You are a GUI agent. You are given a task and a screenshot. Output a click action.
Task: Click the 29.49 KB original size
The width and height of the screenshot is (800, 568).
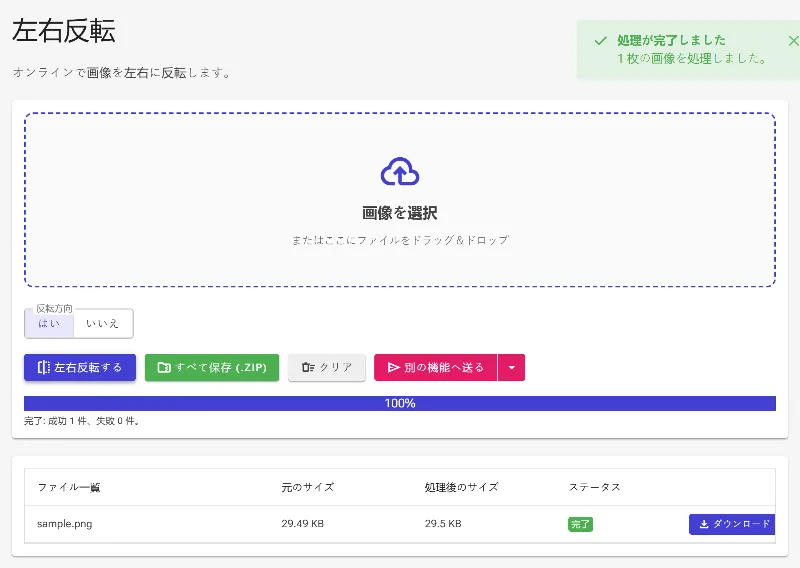pyautogui.click(x=303, y=524)
